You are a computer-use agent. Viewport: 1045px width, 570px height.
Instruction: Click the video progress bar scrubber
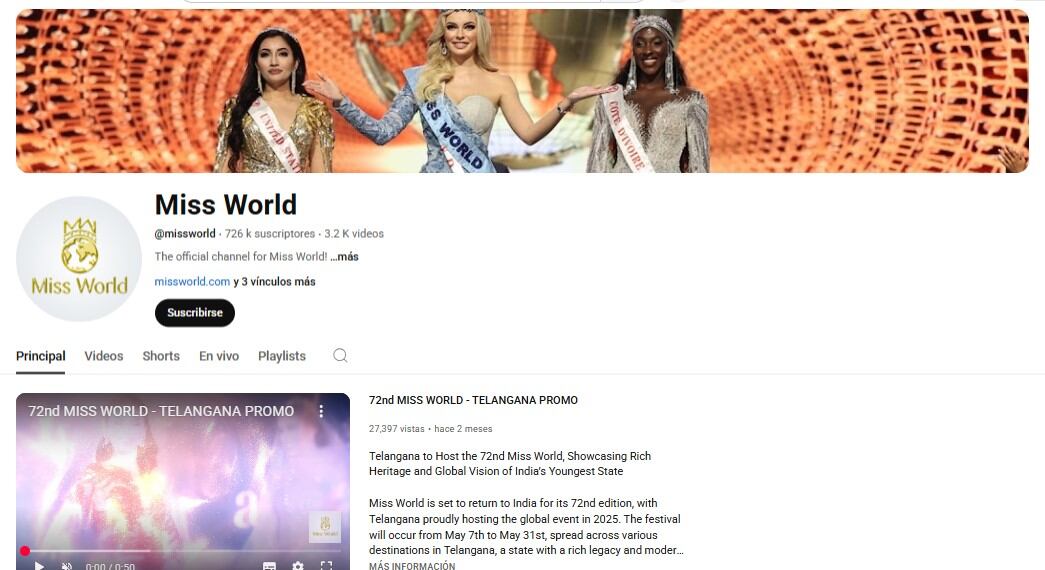[x=25, y=551]
